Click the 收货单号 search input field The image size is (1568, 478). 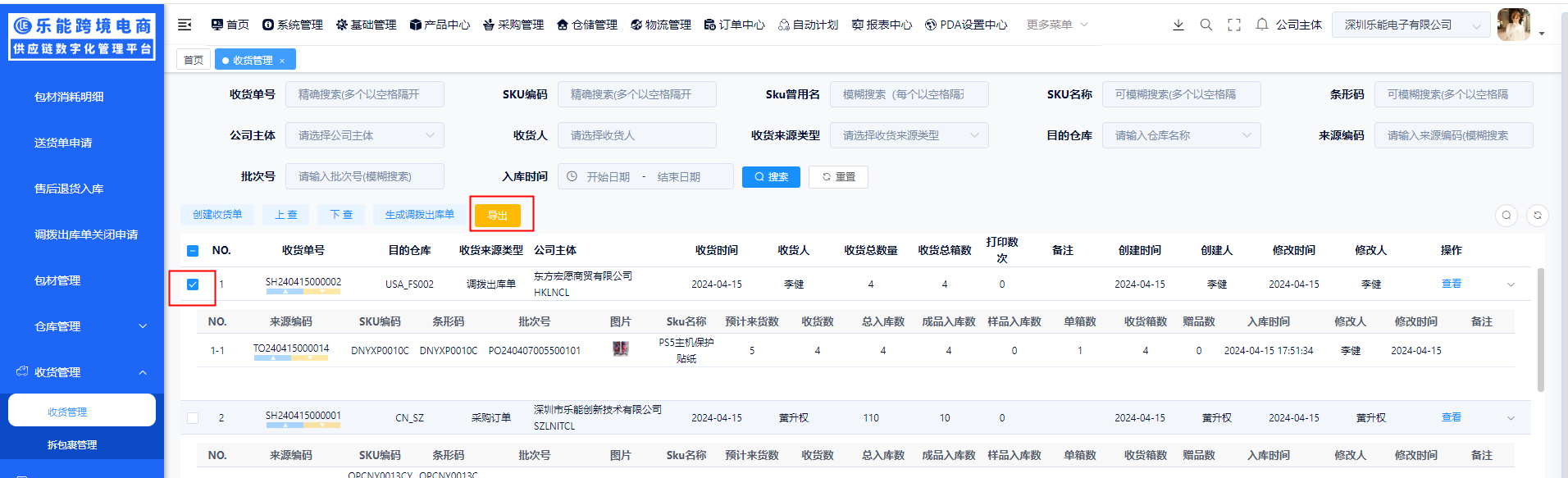point(364,94)
